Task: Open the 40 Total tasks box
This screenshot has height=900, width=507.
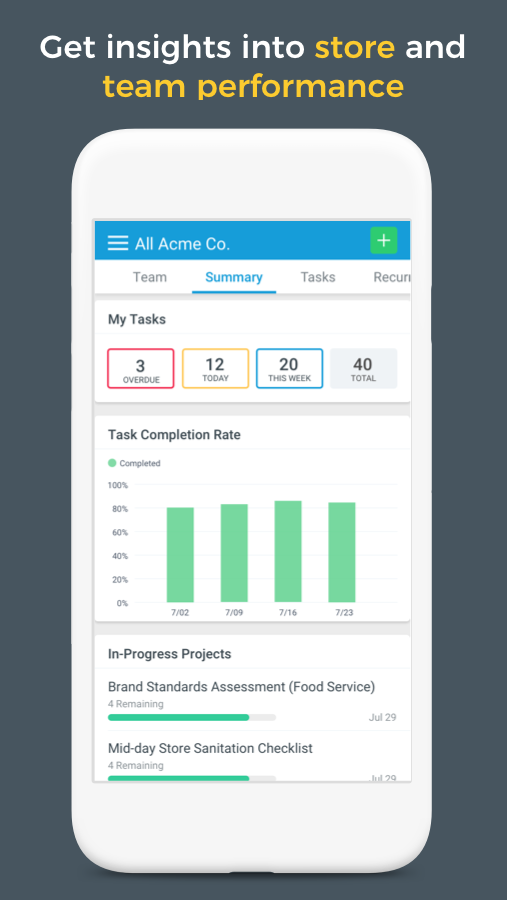Action: click(x=363, y=368)
